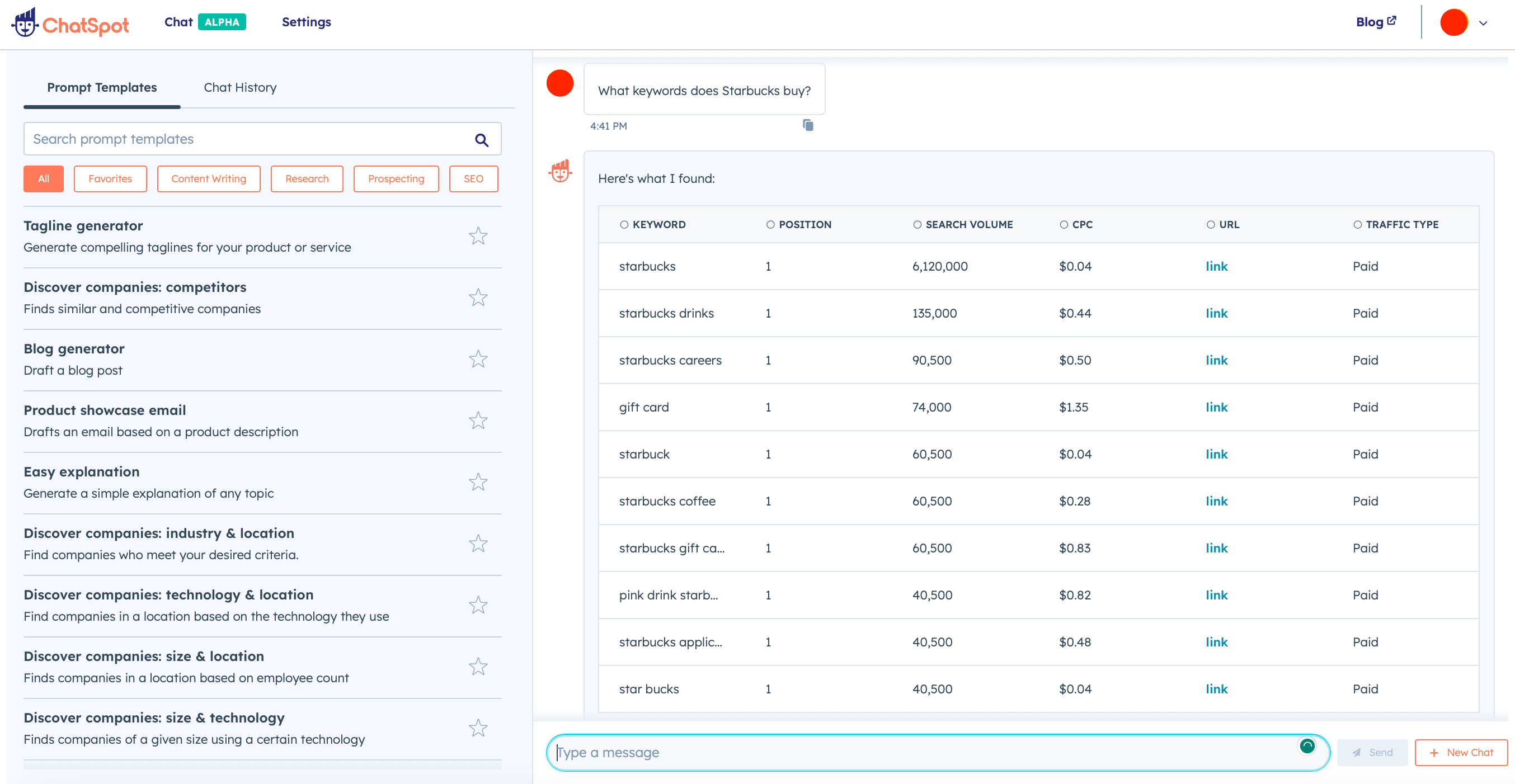This screenshot has width=1515, height=784.
Task: Star Discover companies: technology & location
Action: point(478,606)
